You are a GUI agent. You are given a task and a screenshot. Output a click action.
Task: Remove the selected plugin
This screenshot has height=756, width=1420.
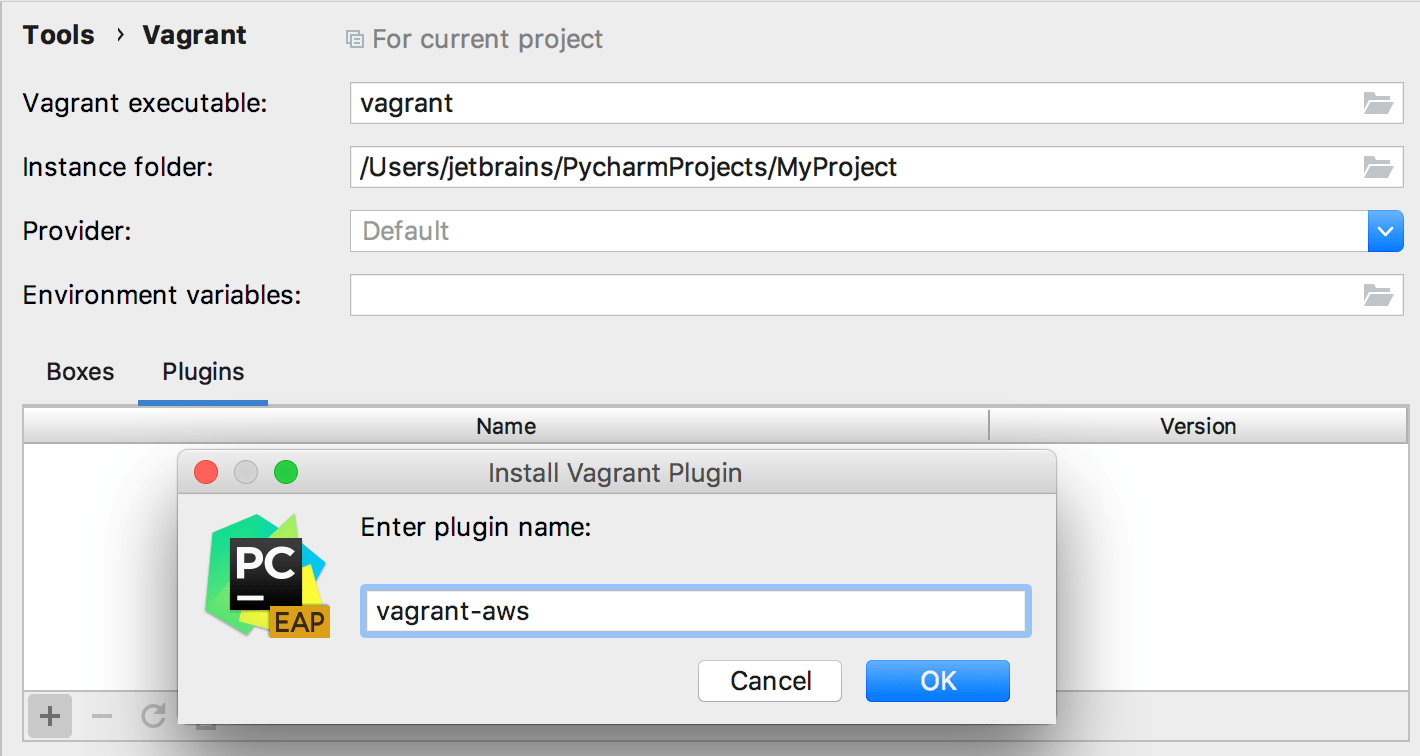(x=101, y=716)
